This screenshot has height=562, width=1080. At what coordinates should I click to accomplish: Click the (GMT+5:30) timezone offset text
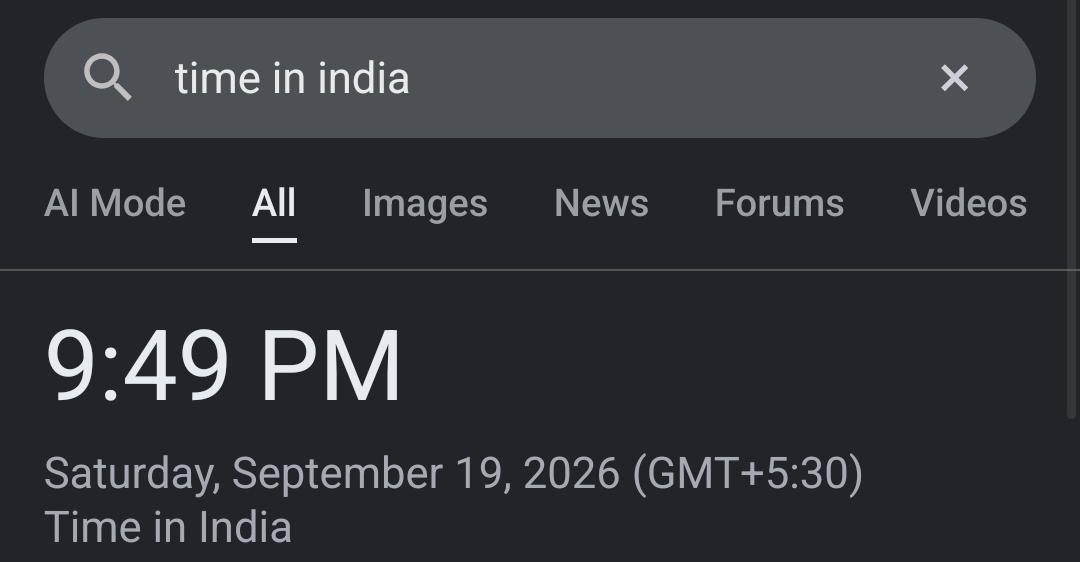click(x=747, y=473)
